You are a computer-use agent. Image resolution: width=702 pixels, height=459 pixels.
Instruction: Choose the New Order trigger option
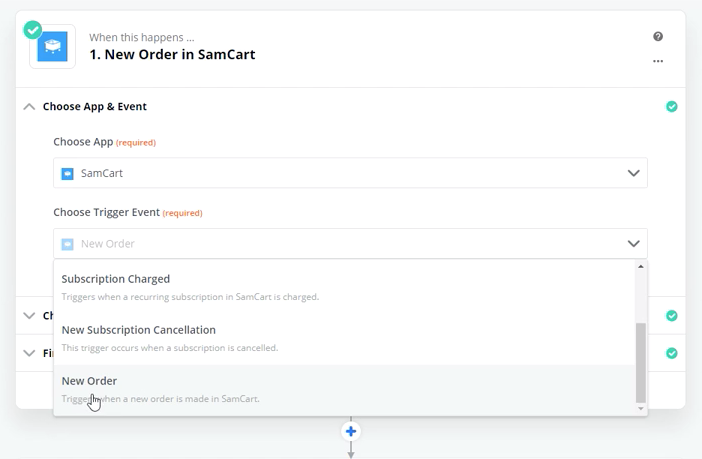point(344,390)
